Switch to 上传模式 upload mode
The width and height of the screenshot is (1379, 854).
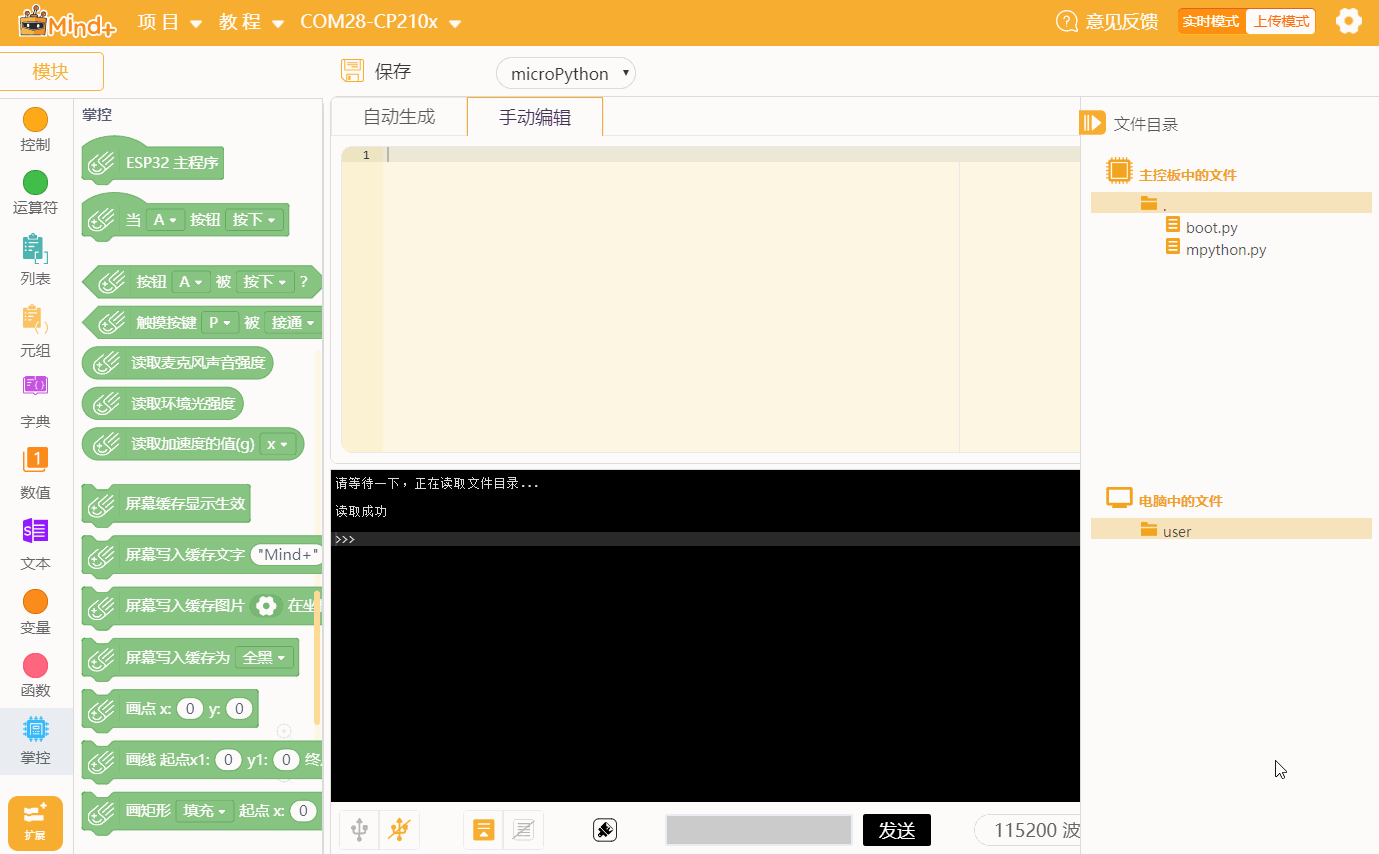tap(1281, 21)
